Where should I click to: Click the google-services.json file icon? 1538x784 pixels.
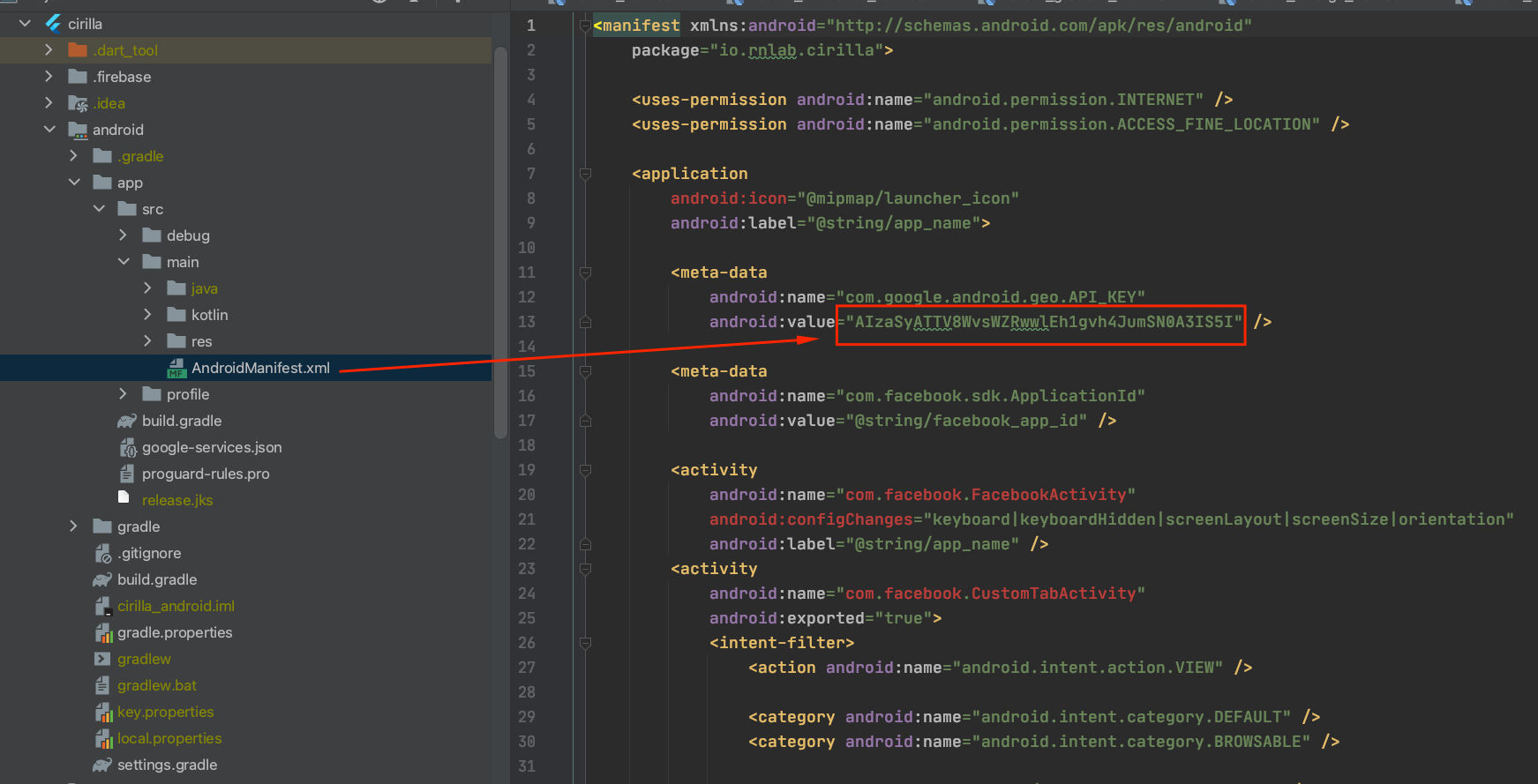128,447
